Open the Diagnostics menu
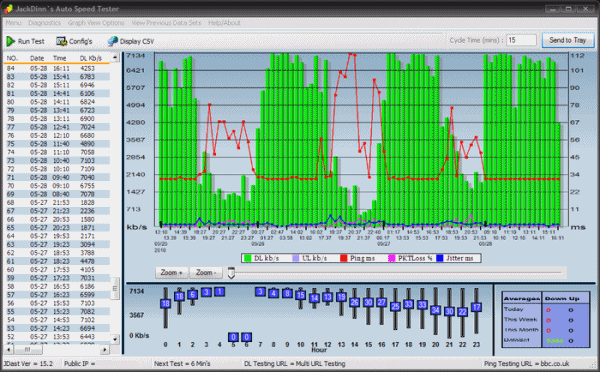600x372 pixels. click(x=44, y=23)
